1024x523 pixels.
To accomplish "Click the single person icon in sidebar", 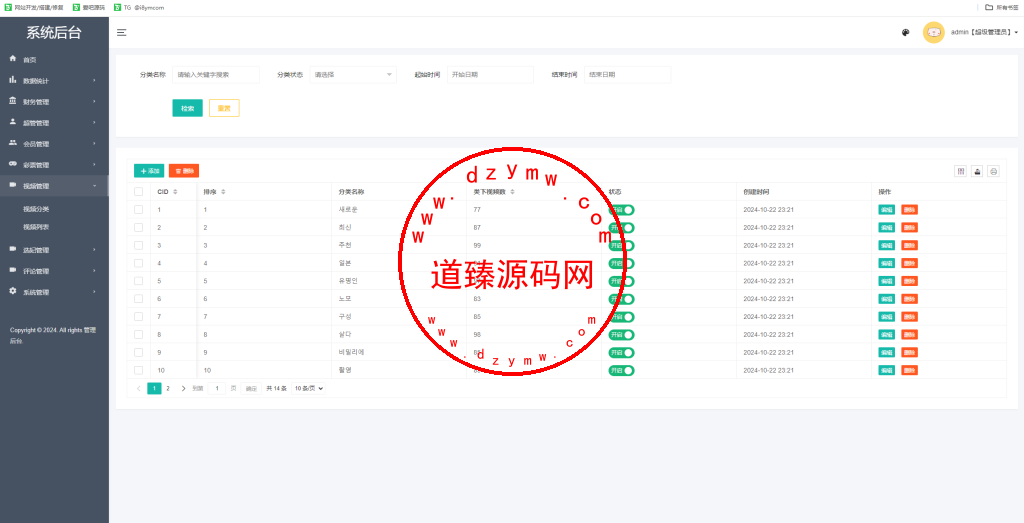I will coord(12,121).
